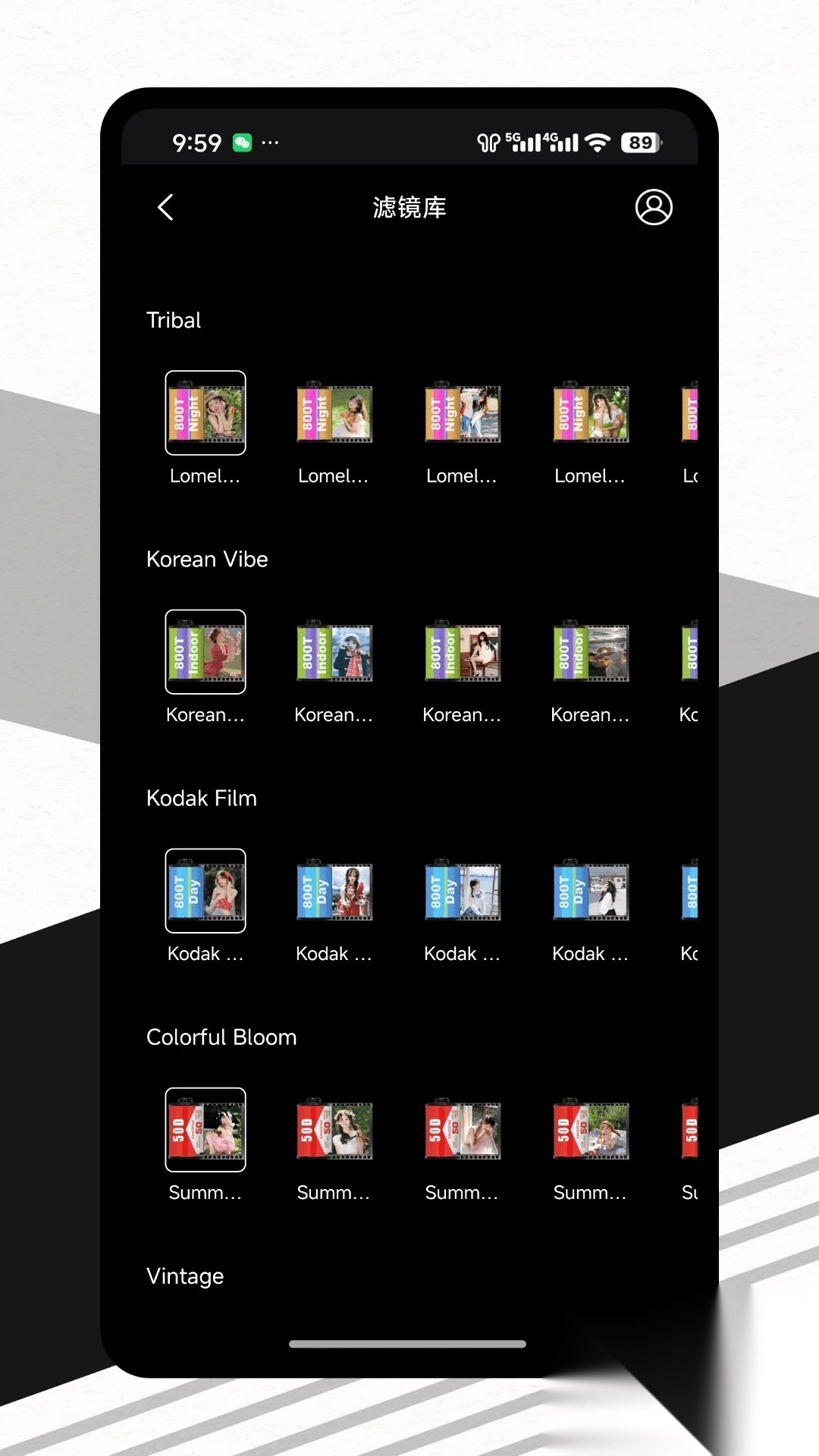Screen dimensions: 819x1456
Task: Pick the fourth Kodak Film filter
Action: pyautogui.click(x=590, y=891)
